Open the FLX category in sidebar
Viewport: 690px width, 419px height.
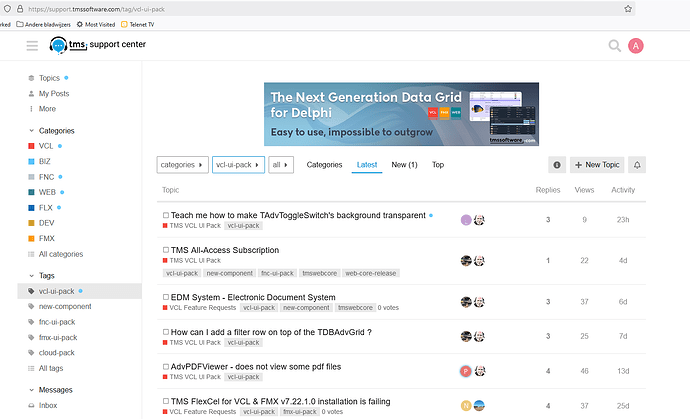(x=45, y=208)
